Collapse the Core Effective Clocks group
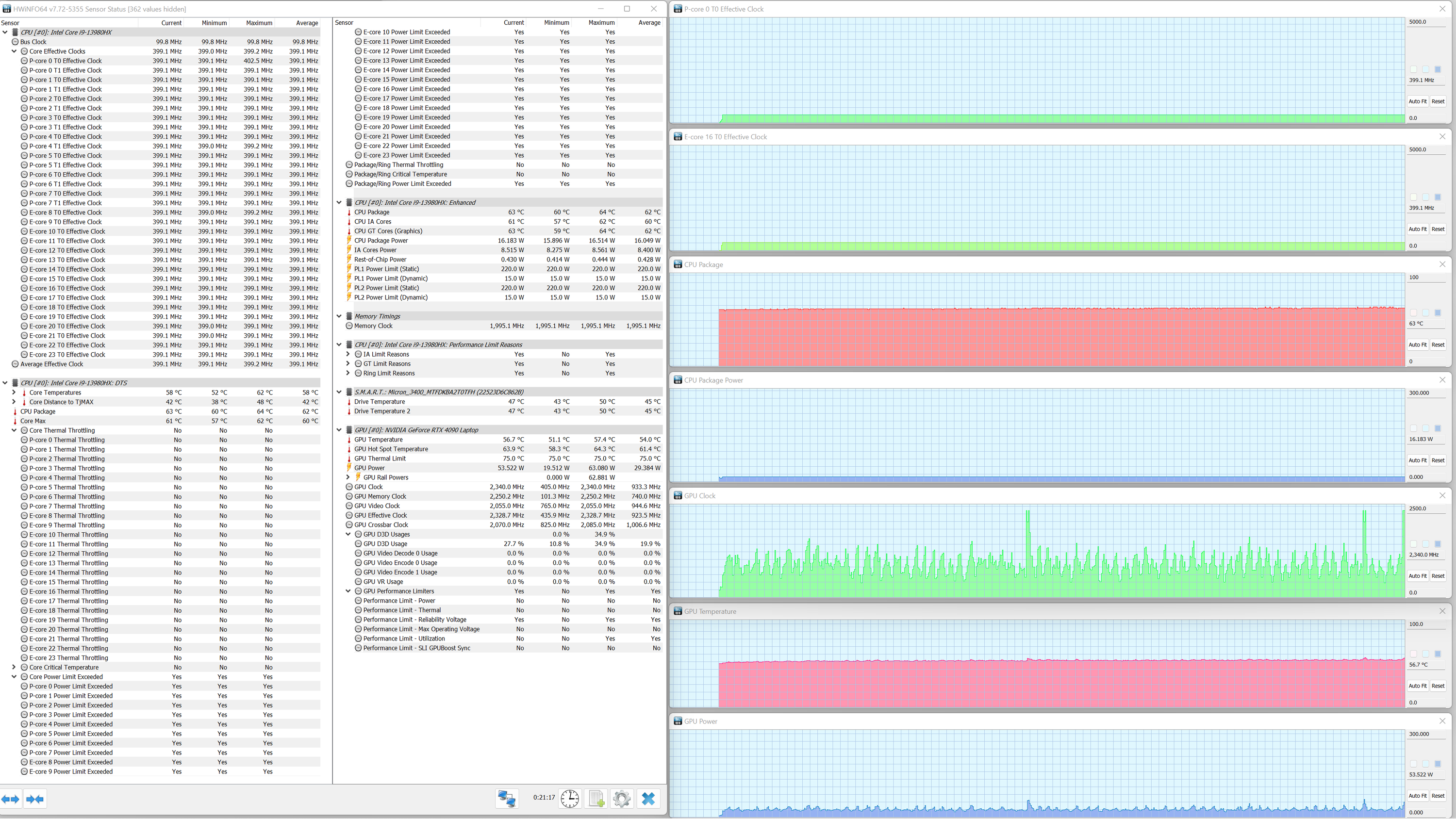Viewport: 1456px width, 819px height. pos(14,51)
